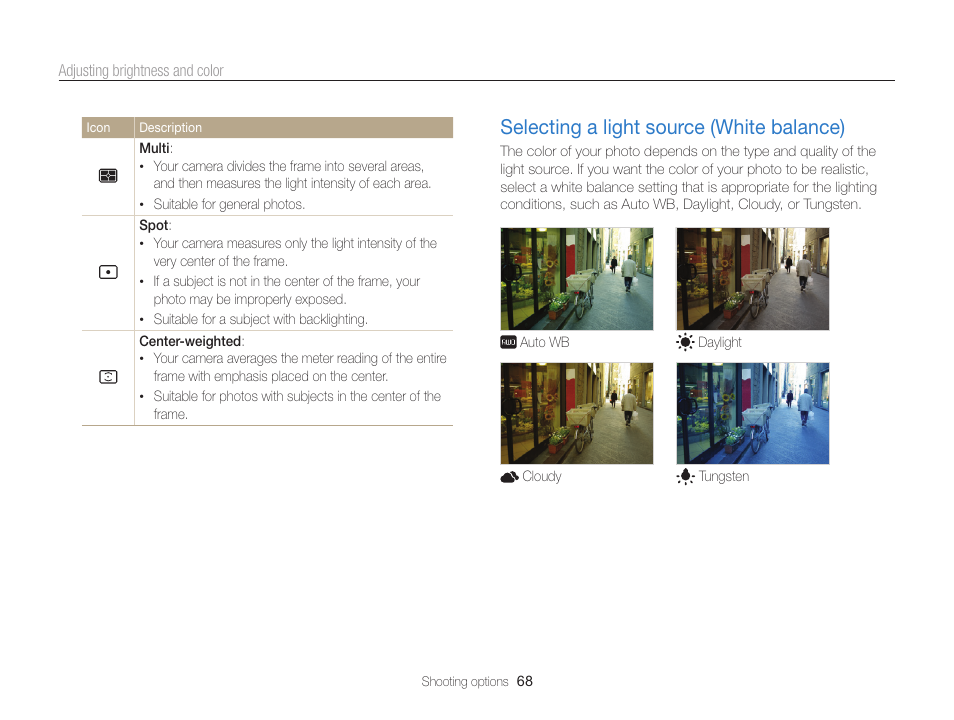Viewport: 954px width, 720px height.
Task: Click the Daylight sun icon
Action: pyautogui.click(x=685, y=342)
